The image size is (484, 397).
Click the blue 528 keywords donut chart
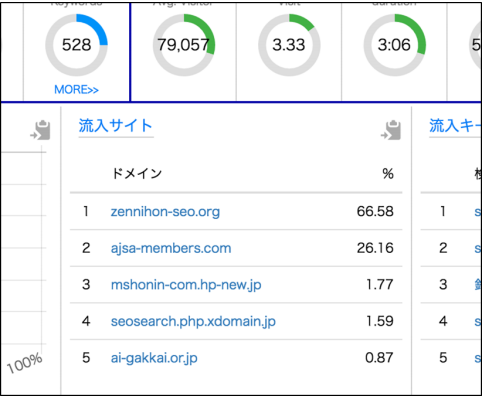click(76, 45)
